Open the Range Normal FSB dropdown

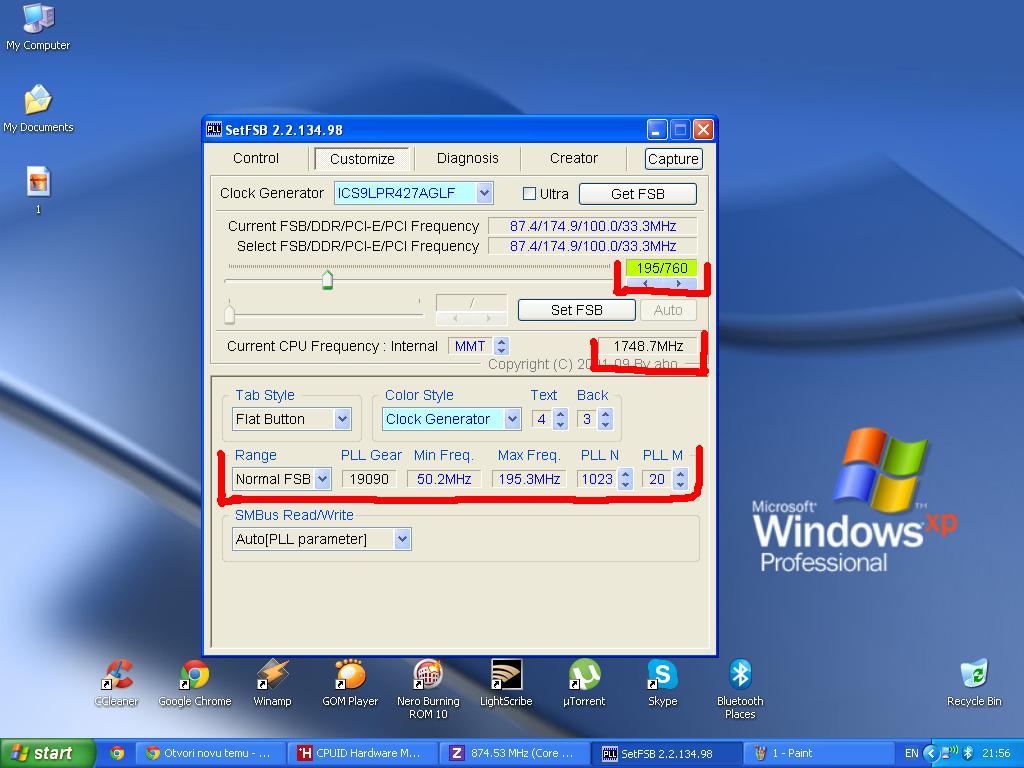coord(322,479)
